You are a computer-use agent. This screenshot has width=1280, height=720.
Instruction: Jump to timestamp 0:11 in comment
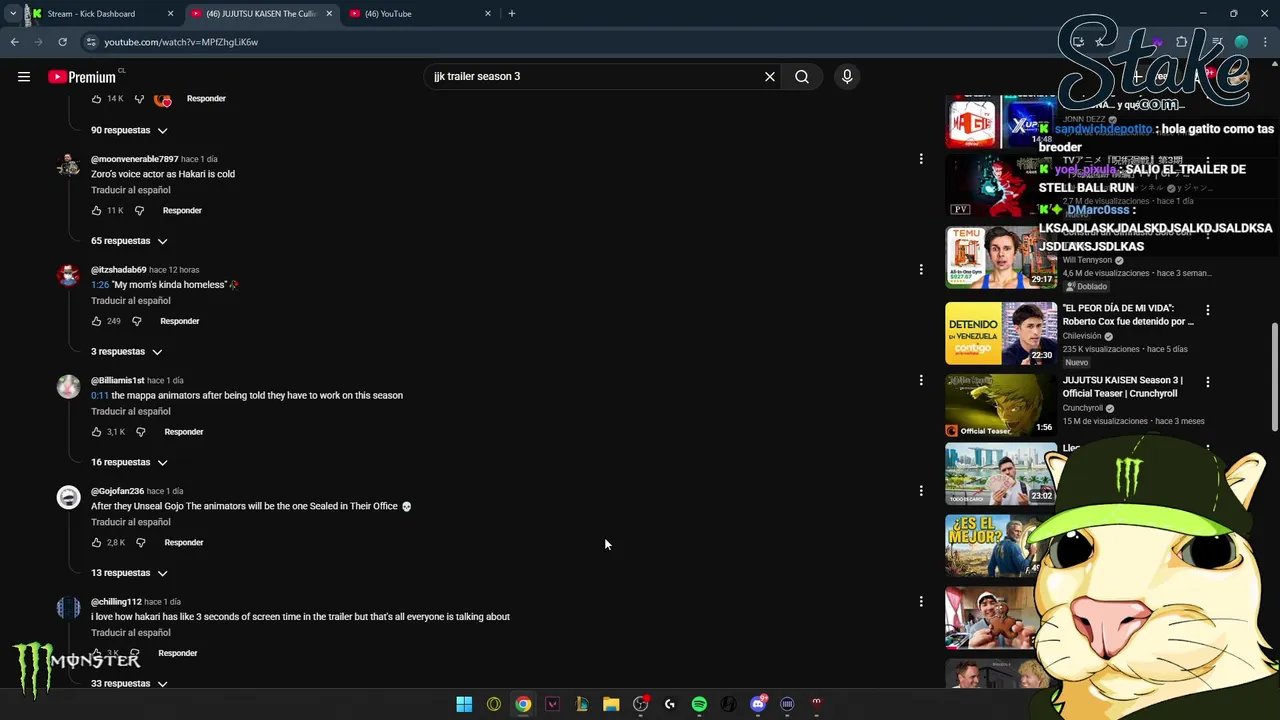(100, 395)
